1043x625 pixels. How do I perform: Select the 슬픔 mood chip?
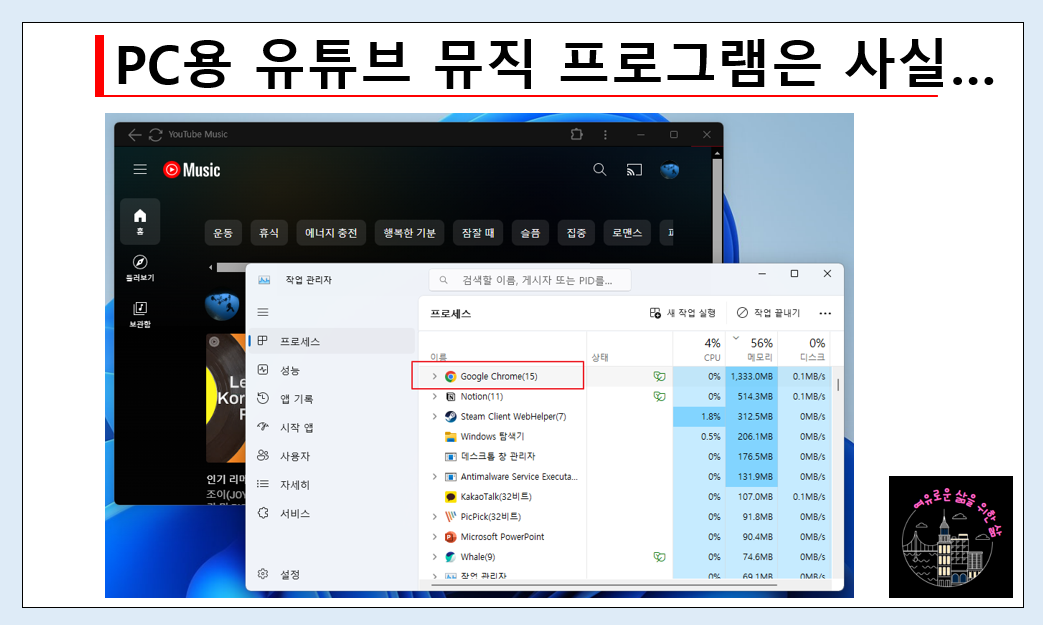(530, 233)
